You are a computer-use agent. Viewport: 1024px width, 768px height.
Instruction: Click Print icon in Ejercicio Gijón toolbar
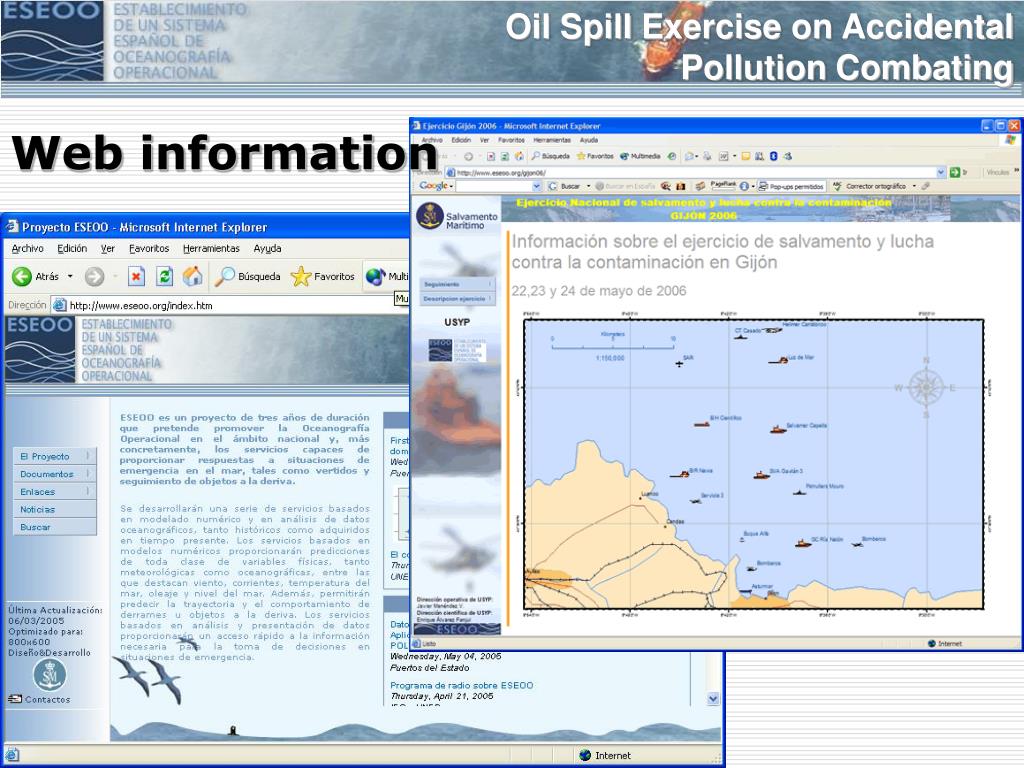click(707, 157)
